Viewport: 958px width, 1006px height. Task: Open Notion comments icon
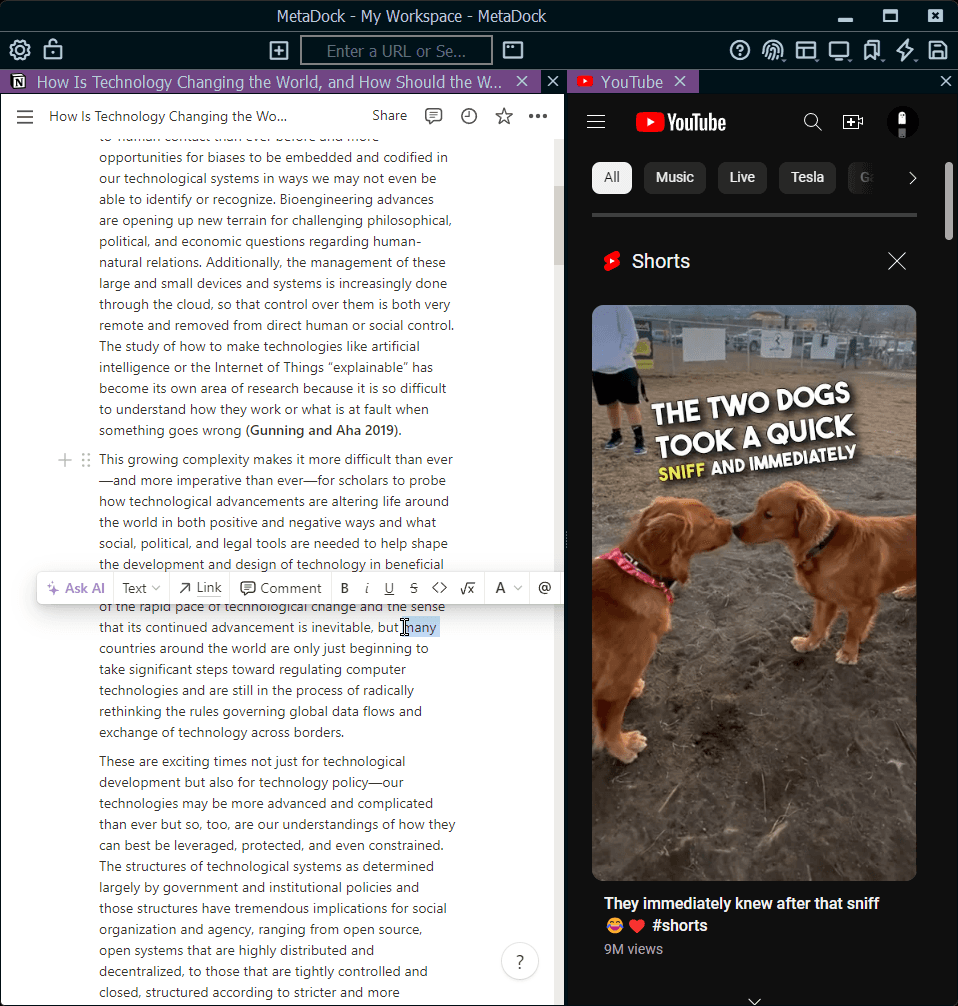[x=434, y=116]
